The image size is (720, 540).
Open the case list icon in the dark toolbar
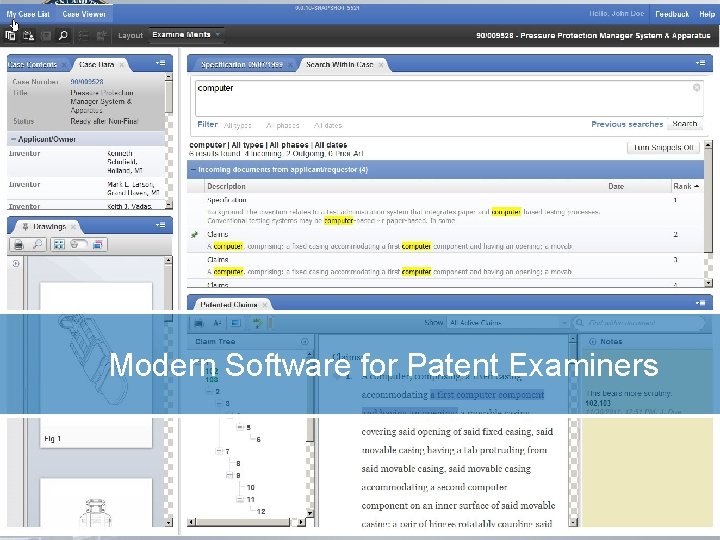[x=10, y=35]
